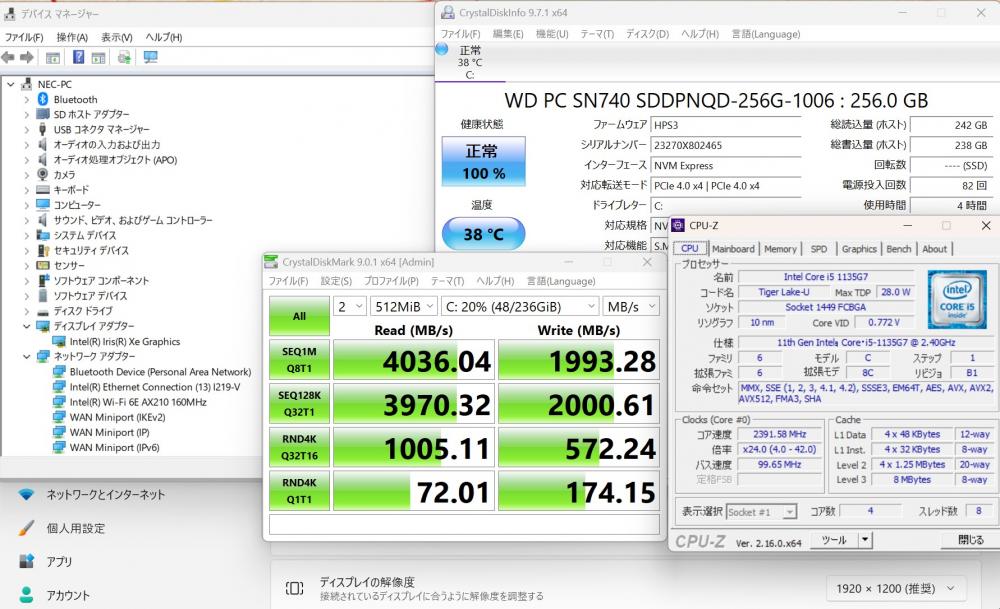The width and height of the screenshot is (1000, 609).
Task: Click the Intel(R) Iris(R) Xe Graphics adapter icon
Action: coord(59,341)
